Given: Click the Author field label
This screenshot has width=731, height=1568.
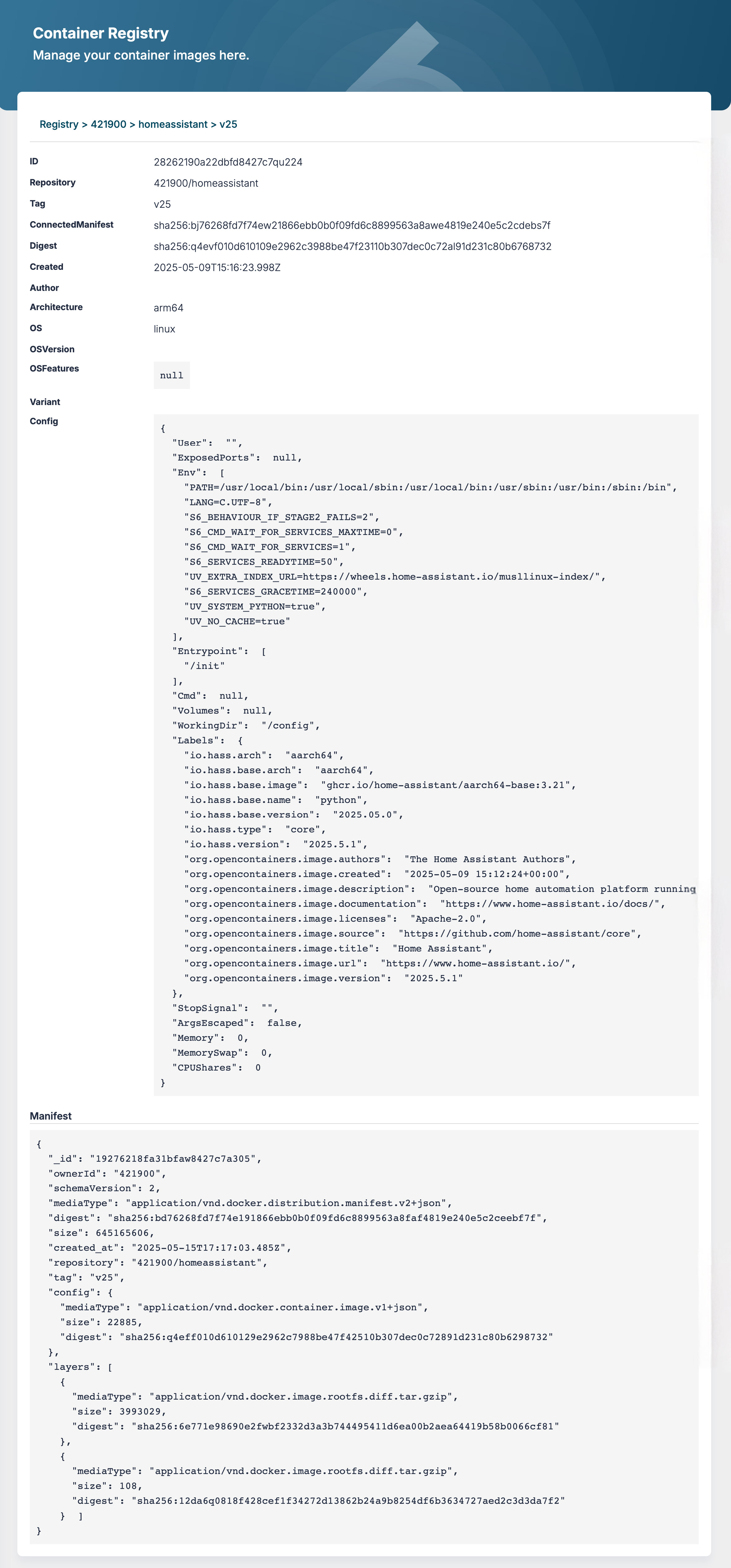Looking at the screenshot, I should pos(44,288).
